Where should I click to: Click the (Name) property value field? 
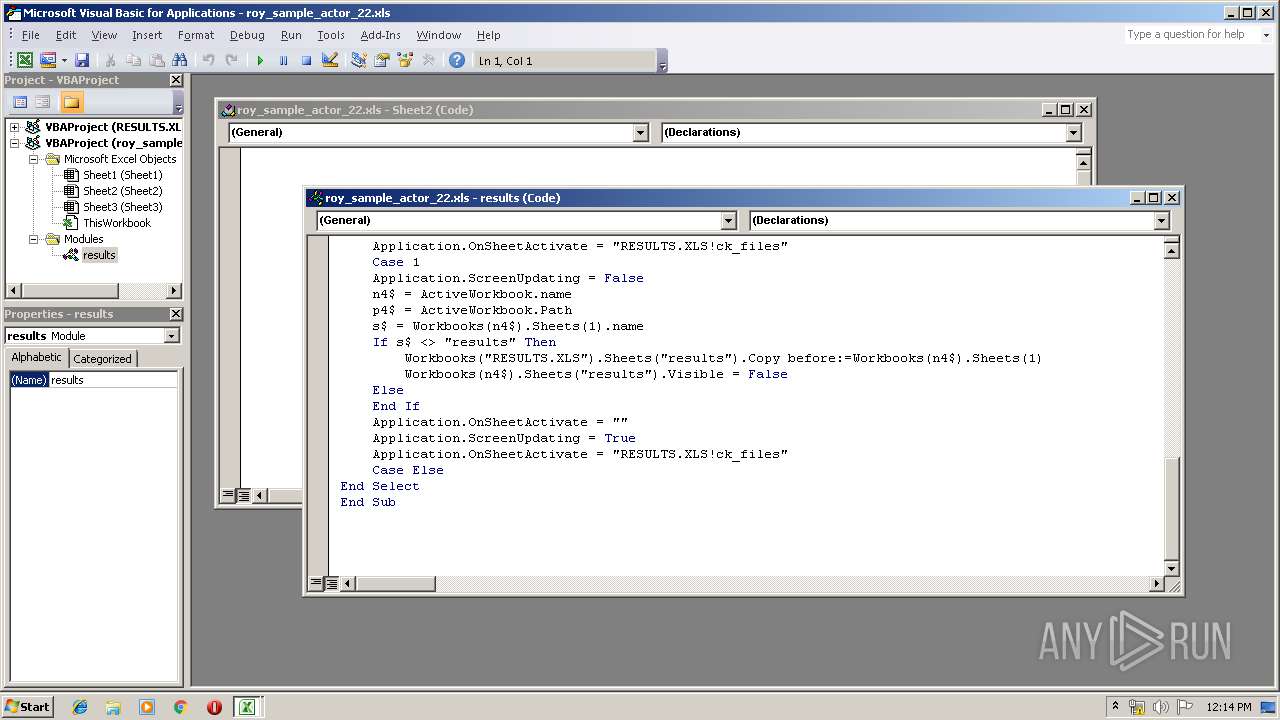[x=113, y=380]
